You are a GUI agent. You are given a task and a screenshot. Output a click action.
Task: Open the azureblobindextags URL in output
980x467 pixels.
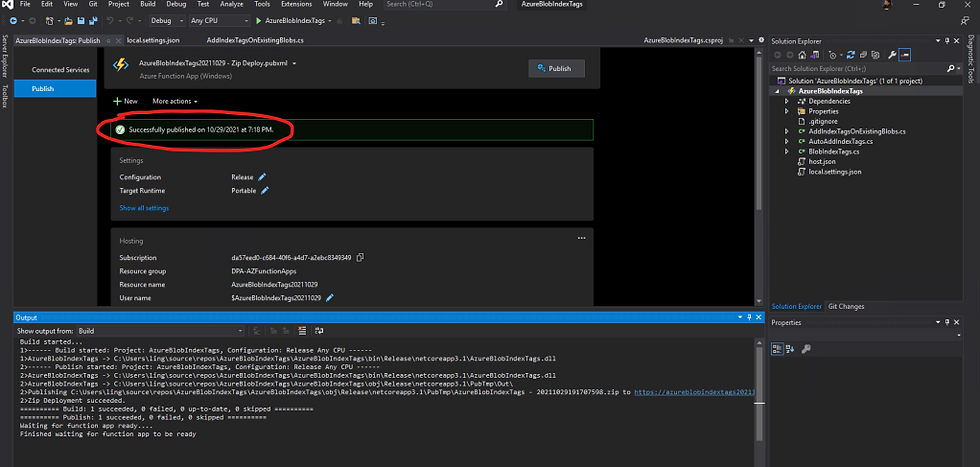(695, 392)
